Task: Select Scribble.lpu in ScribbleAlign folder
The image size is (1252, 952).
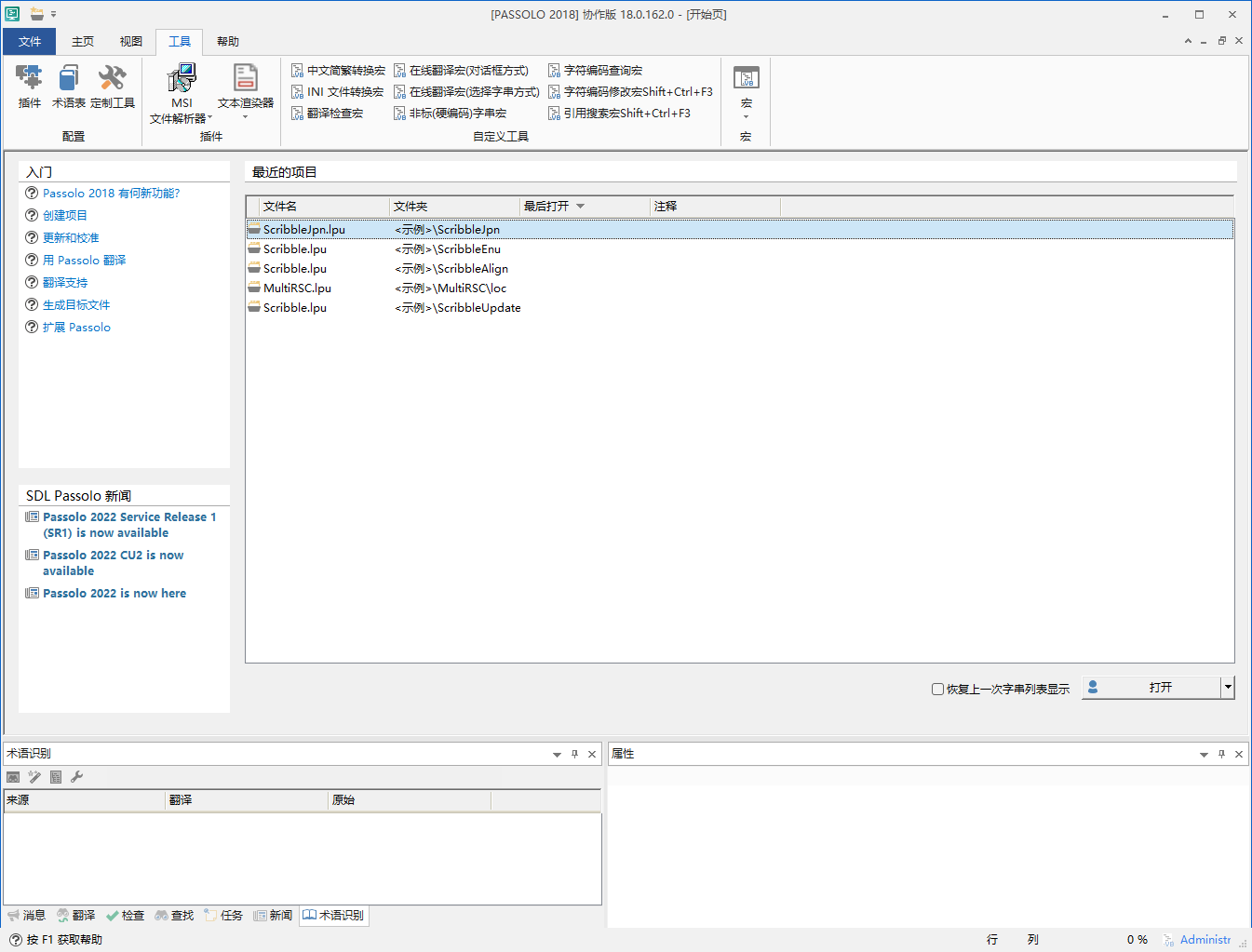Action: click(x=740, y=269)
